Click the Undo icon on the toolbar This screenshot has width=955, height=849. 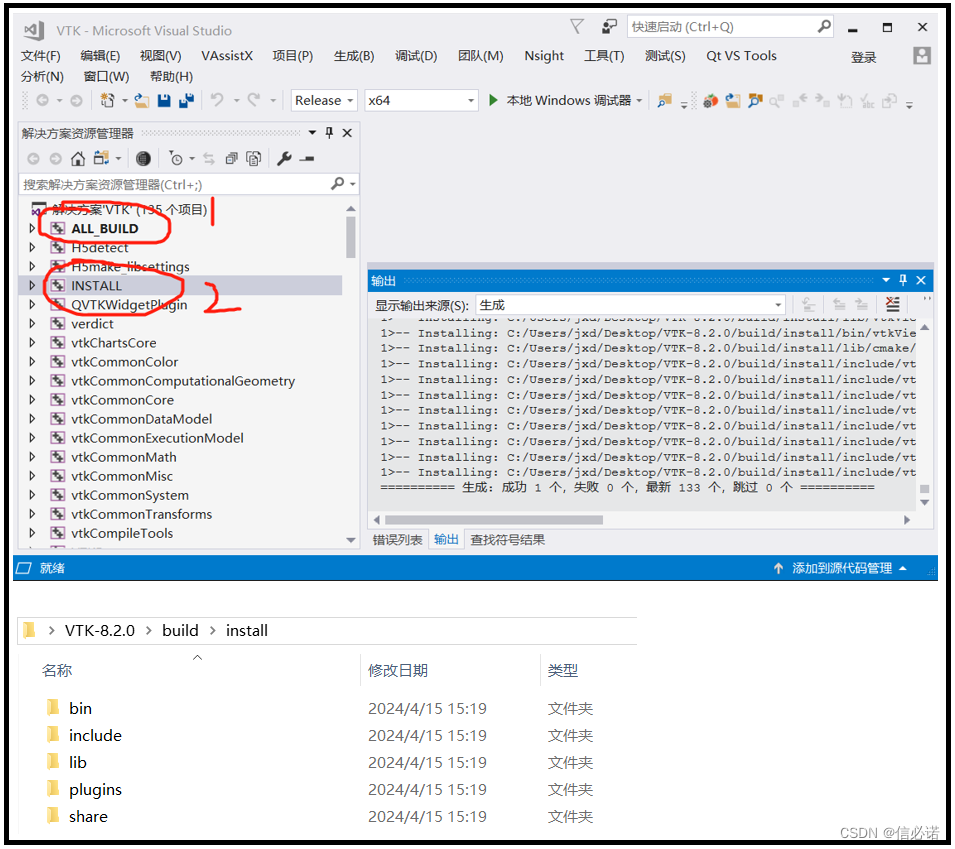pos(217,101)
